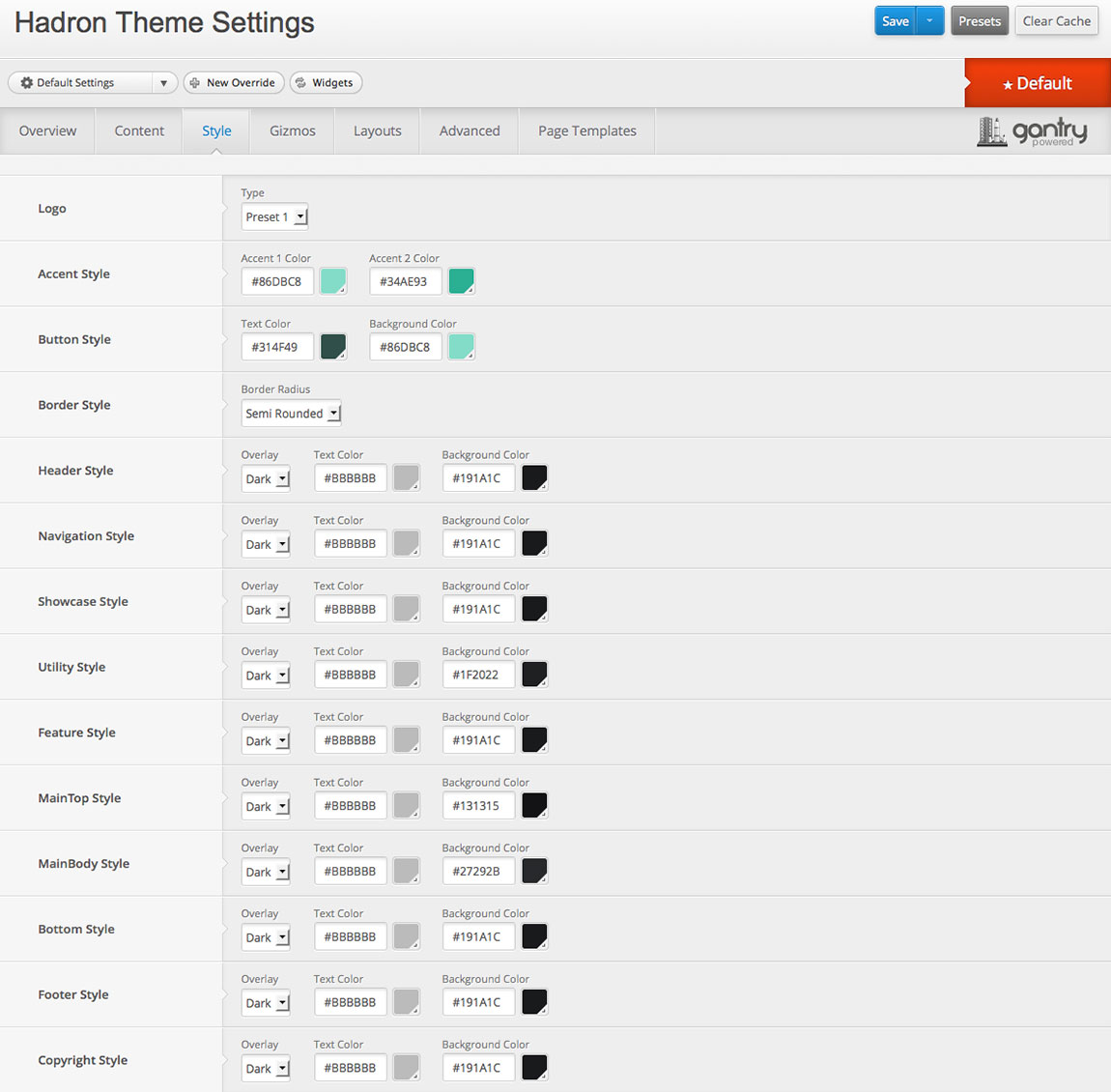The image size is (1111, 1092).
Task: Click the Widgets icon
Action: [300, 83]
